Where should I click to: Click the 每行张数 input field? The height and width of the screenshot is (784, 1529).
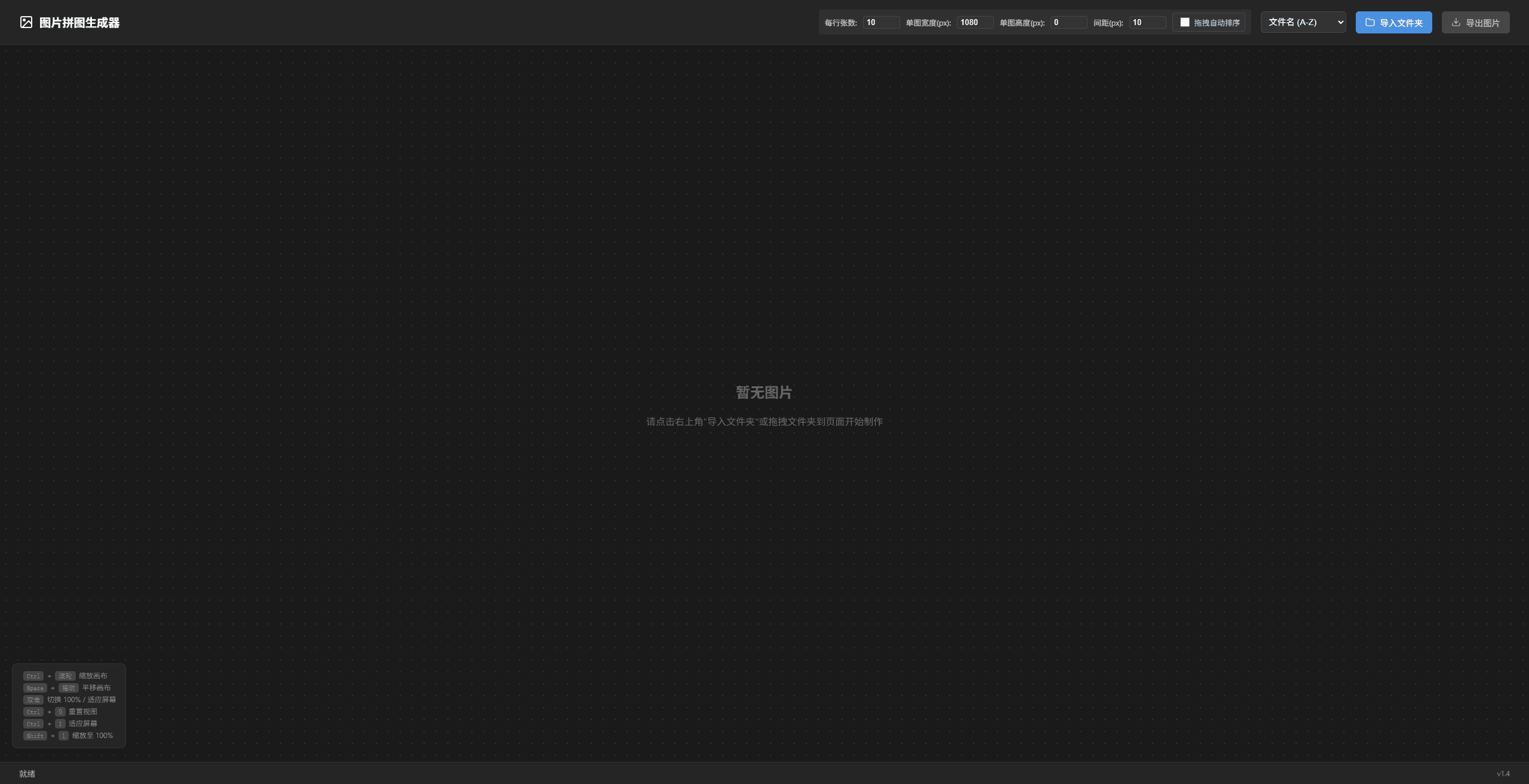(881, 23)
